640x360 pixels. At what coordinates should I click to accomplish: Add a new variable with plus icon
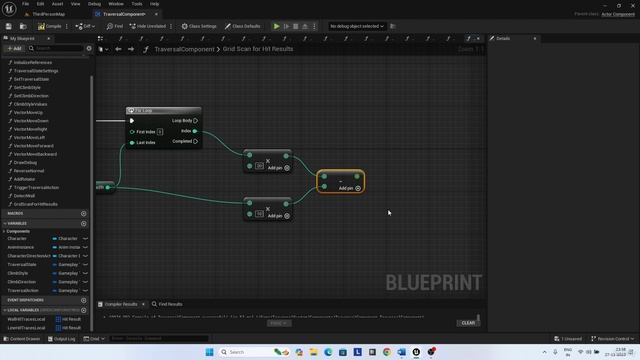click(84, 224)
